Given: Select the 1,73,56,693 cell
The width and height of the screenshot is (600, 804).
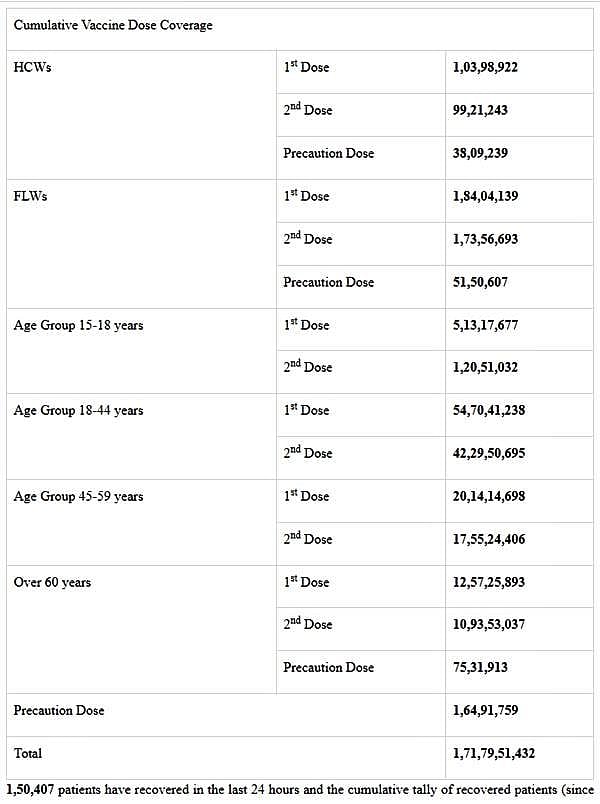Looking at the screenshot, I should [485, 239].
